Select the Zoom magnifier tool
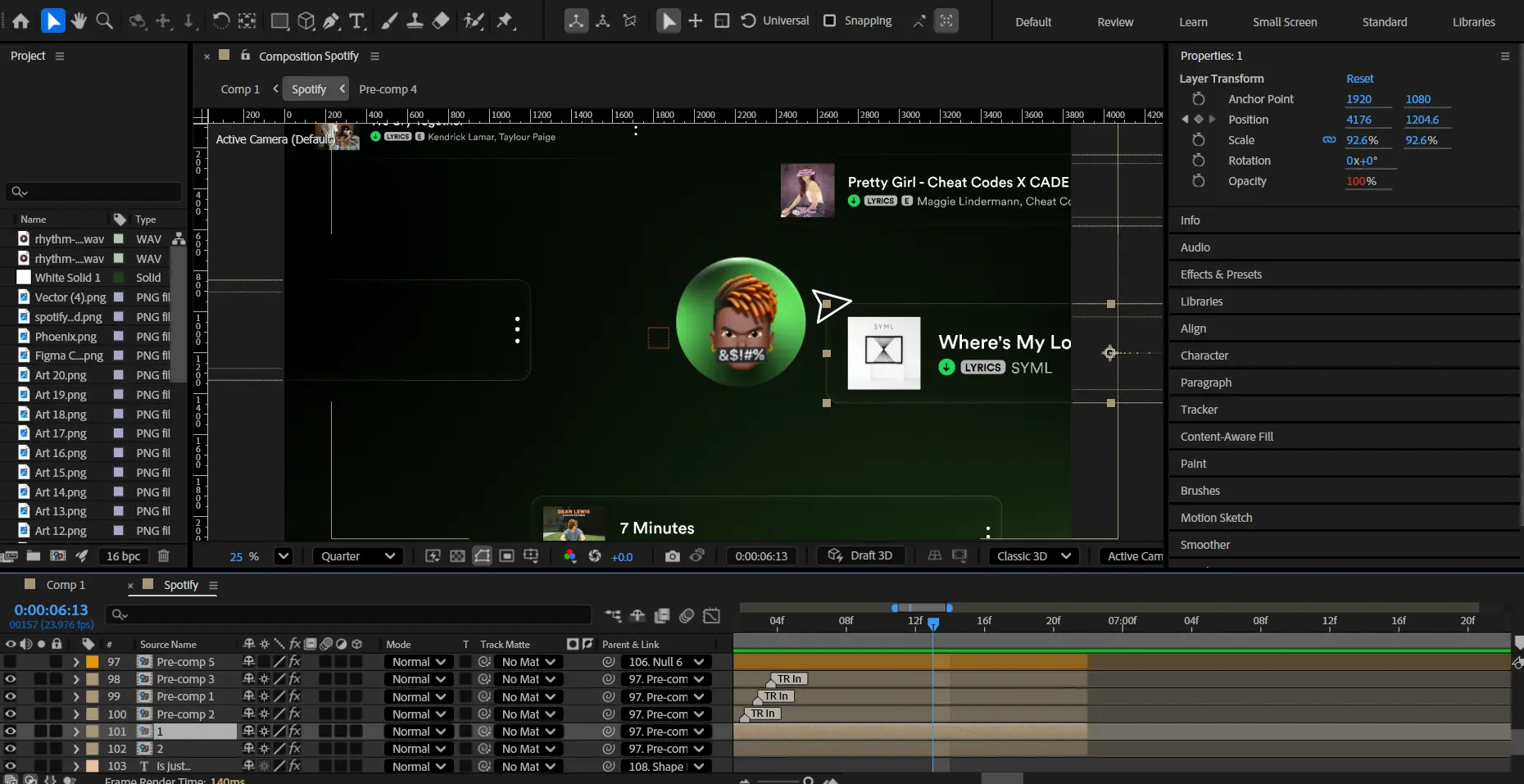This screenshot has height=784, width=1524. click(x=105, y=21)
